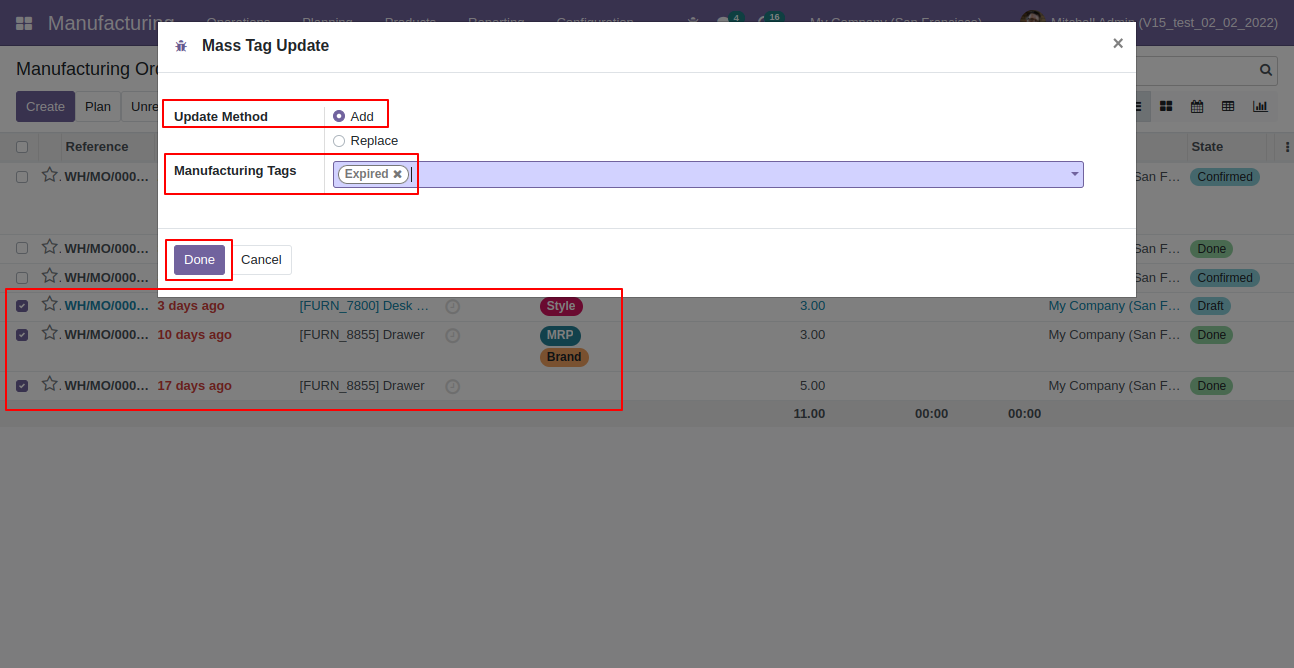
Task: Open the apps grid menu icon
Action: click(24, 22)
